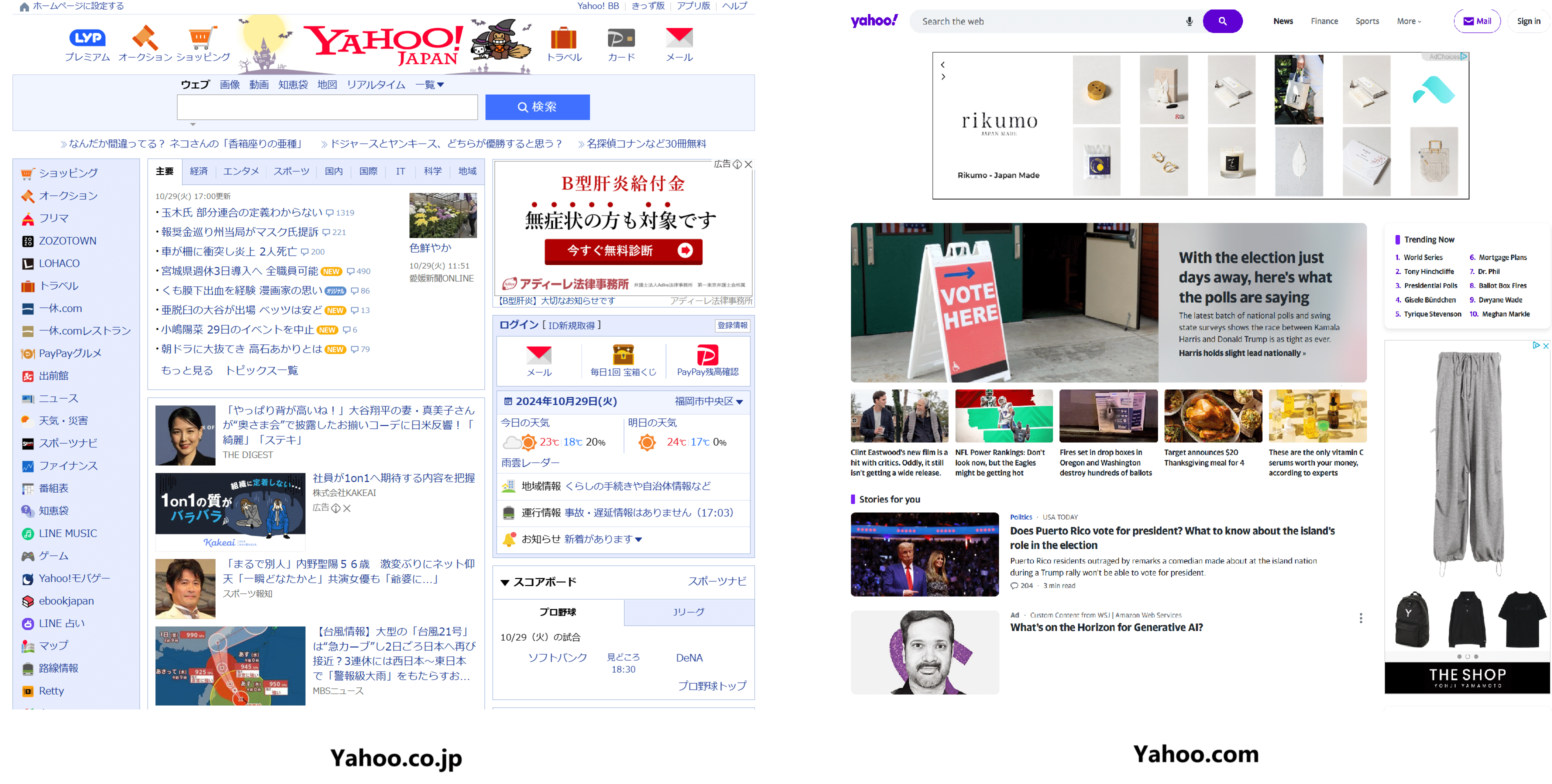1552x784 pixels.
Task: Open the Shopping cart icon in header
Action: click(202, 37)
